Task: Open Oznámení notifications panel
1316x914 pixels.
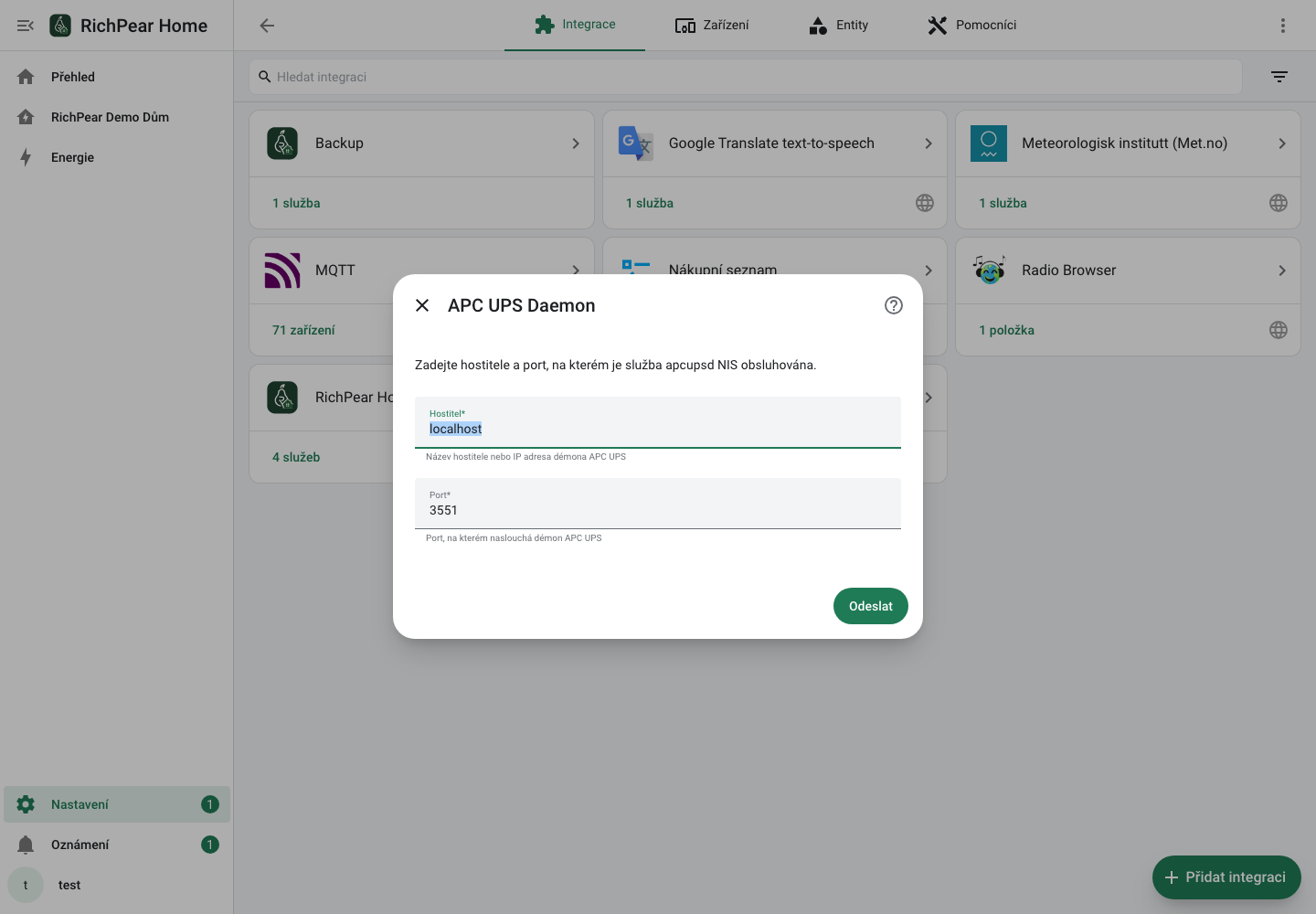Action: pyautogui.click(x=117, y=845)
